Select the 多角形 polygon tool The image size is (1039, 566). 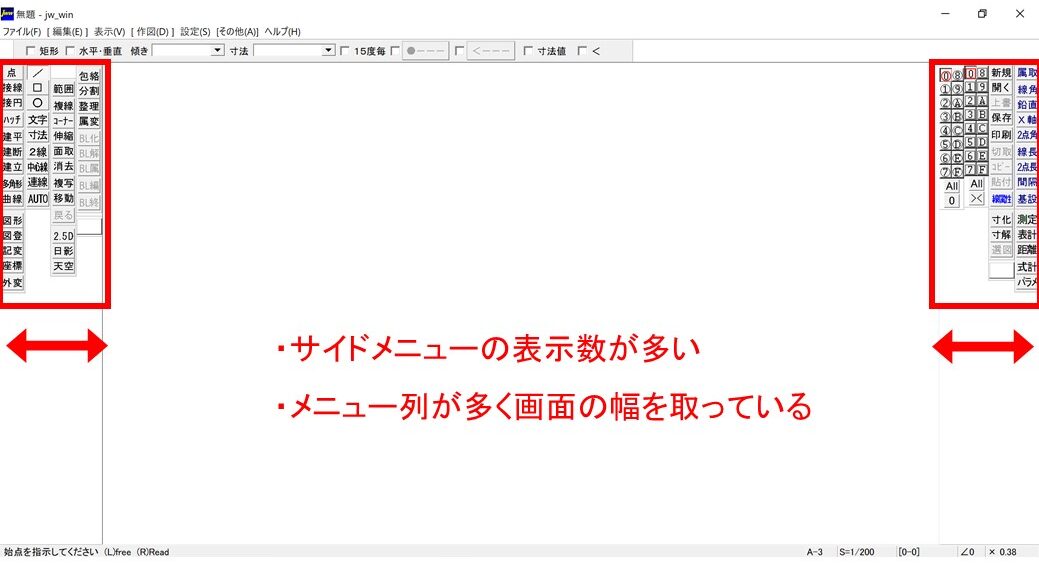(12, 184)
